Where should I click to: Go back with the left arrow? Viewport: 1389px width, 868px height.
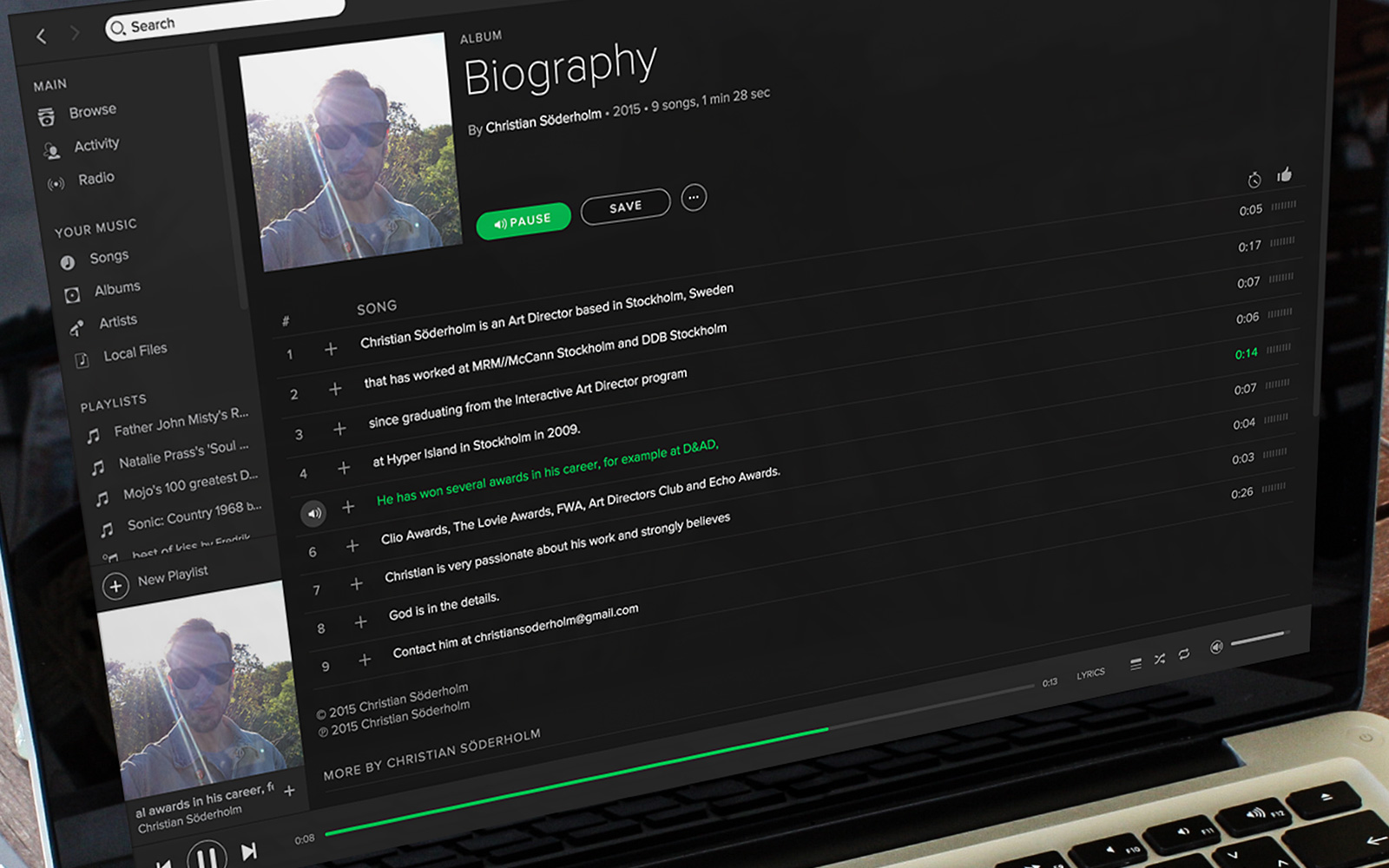point(41,36)
